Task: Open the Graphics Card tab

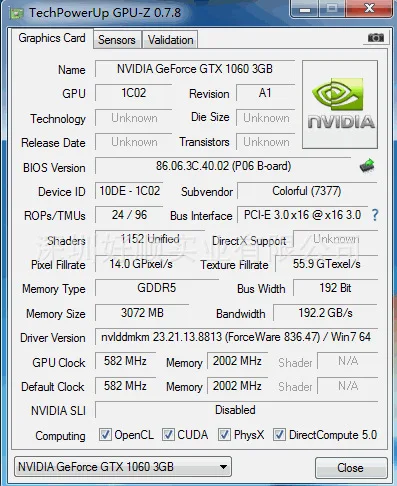Action: (x=52, y=38)
